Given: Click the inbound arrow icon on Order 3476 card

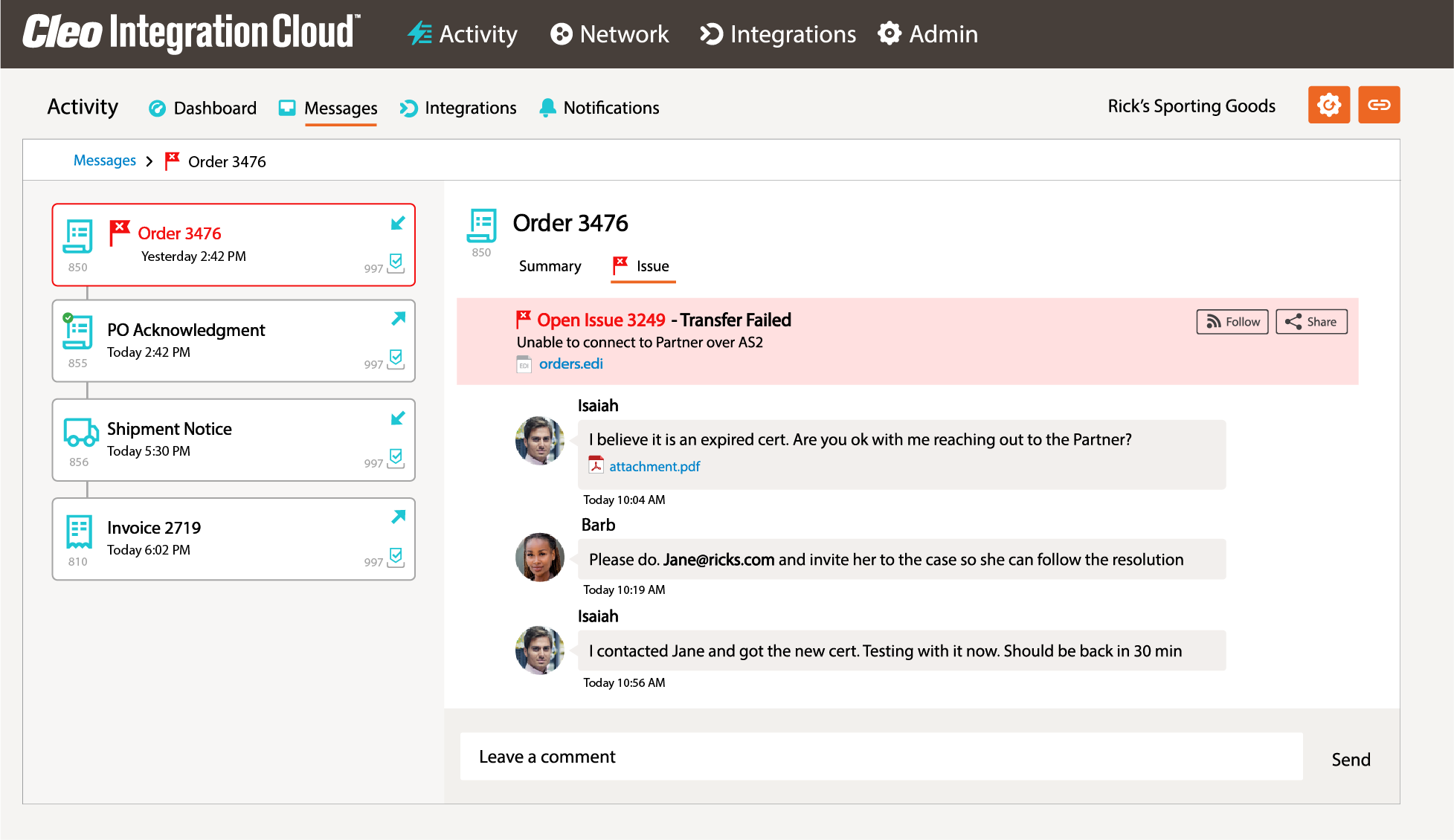Looking at the screenshot, I should (397, 223).
